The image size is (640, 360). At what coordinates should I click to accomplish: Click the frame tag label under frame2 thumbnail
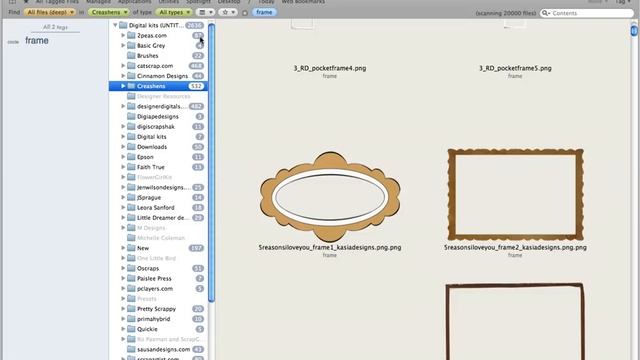[x=515, y=255]
